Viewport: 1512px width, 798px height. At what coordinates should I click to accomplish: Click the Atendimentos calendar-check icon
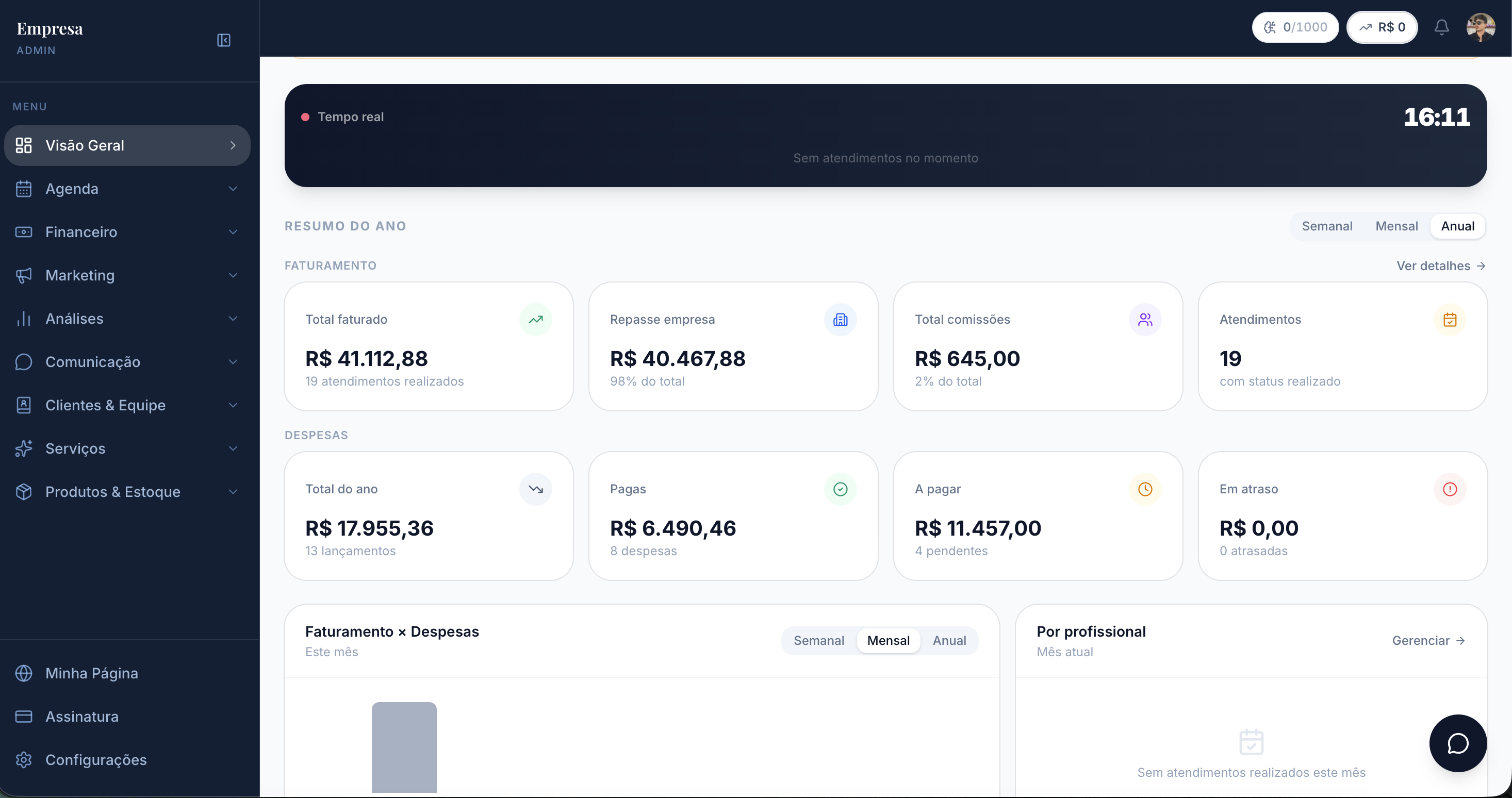(x=1450, y=320)
